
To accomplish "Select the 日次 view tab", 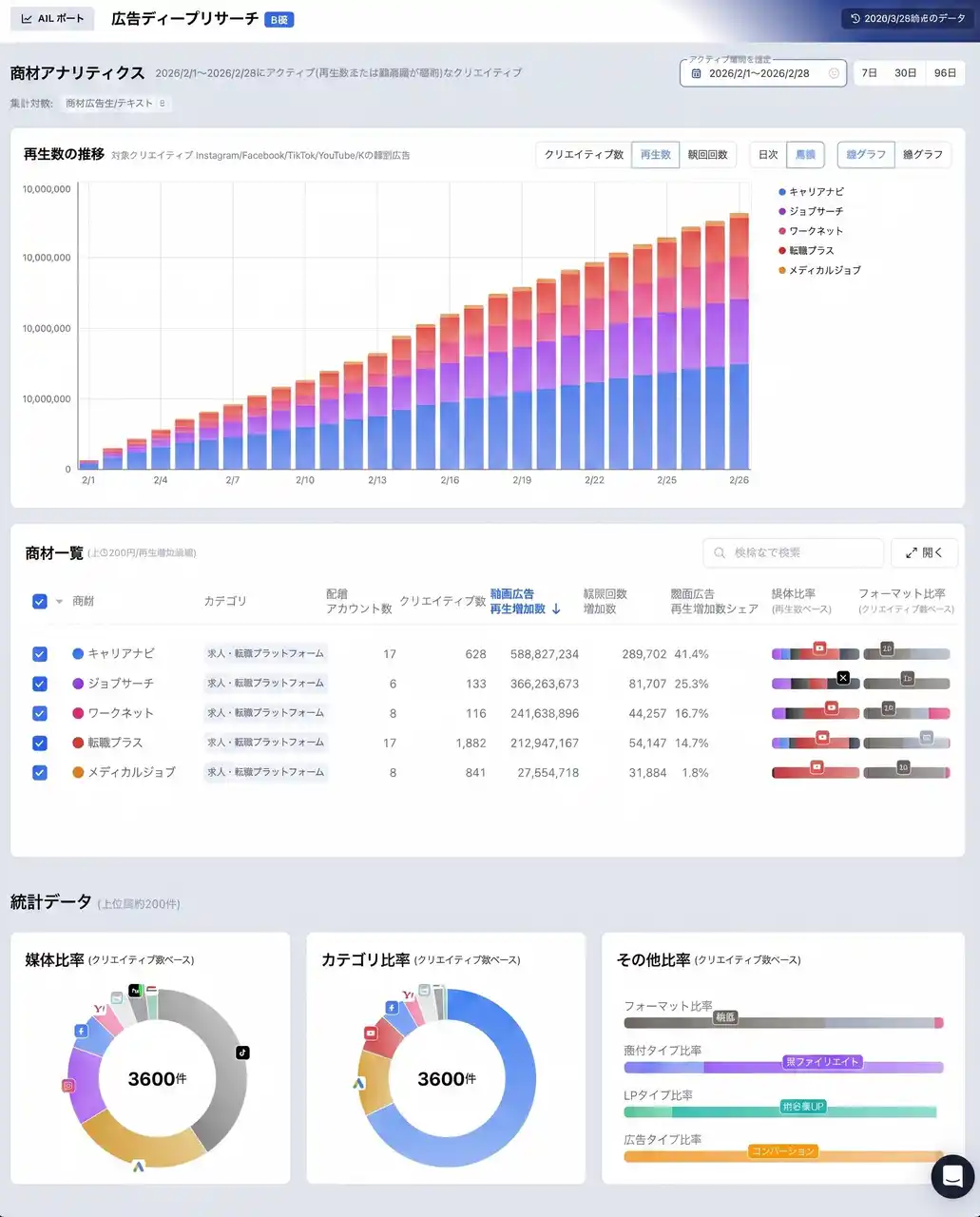I will [768, 155].
